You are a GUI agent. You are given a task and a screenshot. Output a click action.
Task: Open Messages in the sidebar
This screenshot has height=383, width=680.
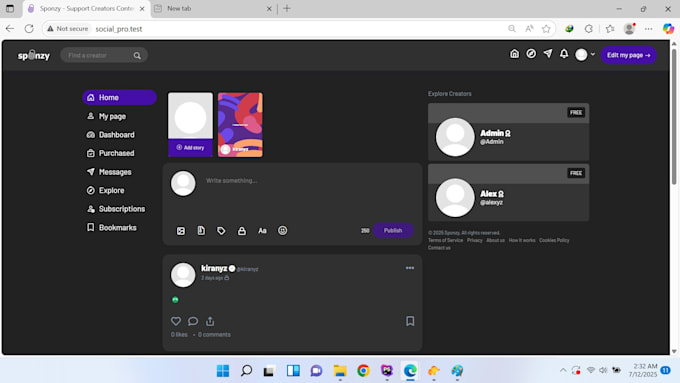coord(109,172)
